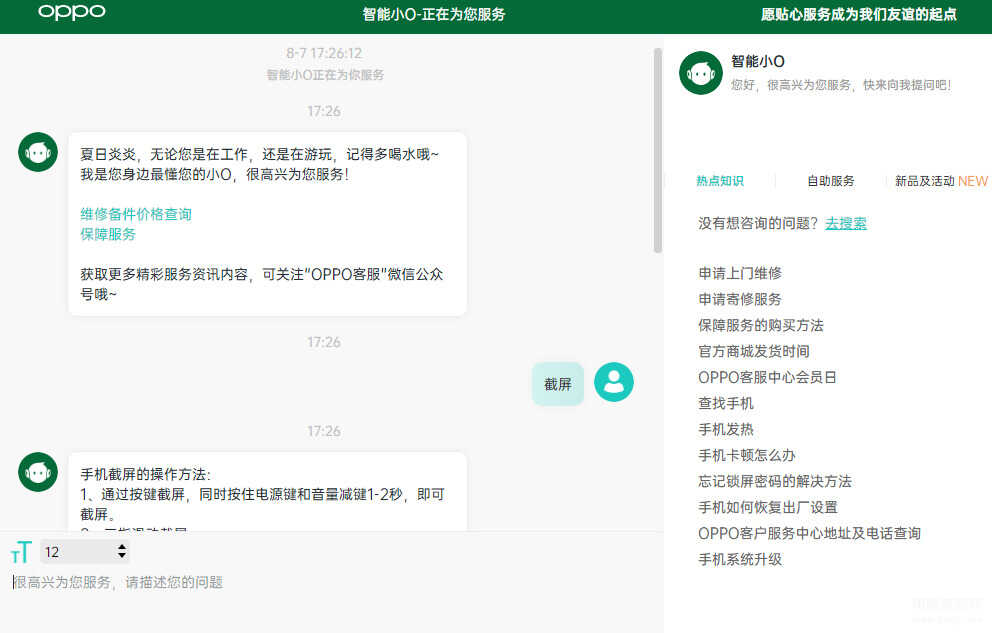
Task: Click the robot avatar beside the summer greeting
Action: tap(38, 152)
